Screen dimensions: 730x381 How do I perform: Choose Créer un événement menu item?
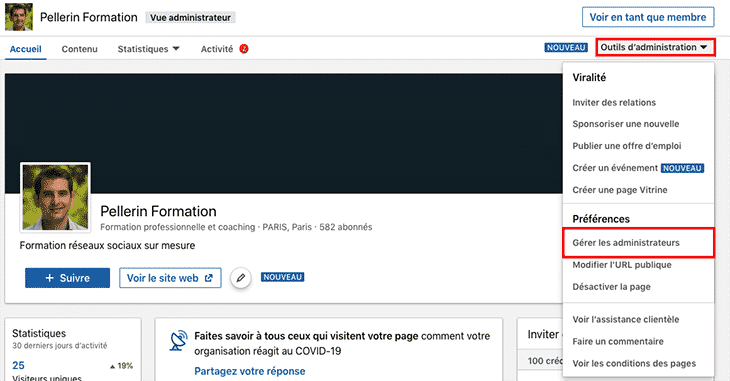(x=615, y=168)
